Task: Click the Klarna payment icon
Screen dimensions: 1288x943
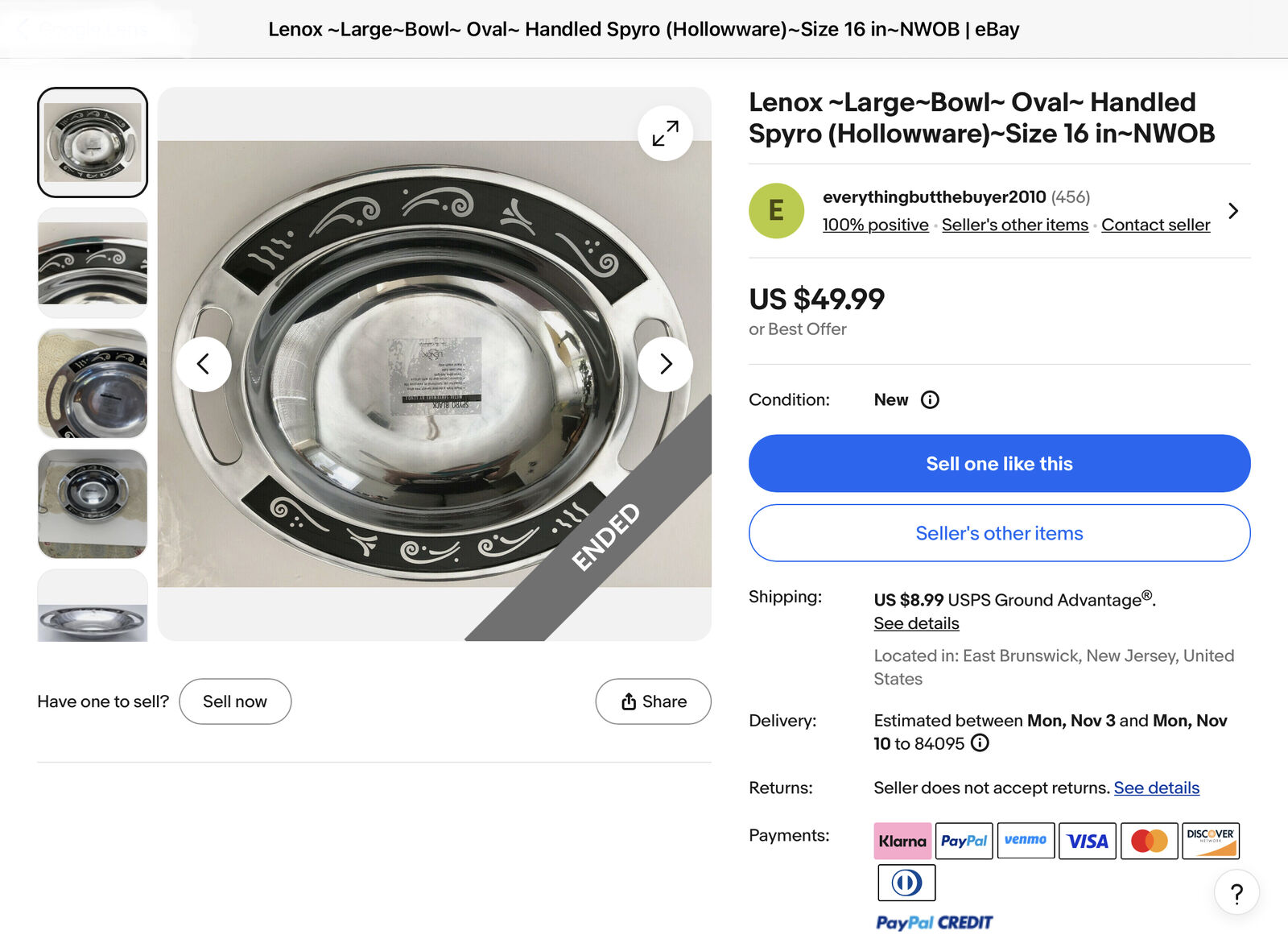Action: pos(902,841)
